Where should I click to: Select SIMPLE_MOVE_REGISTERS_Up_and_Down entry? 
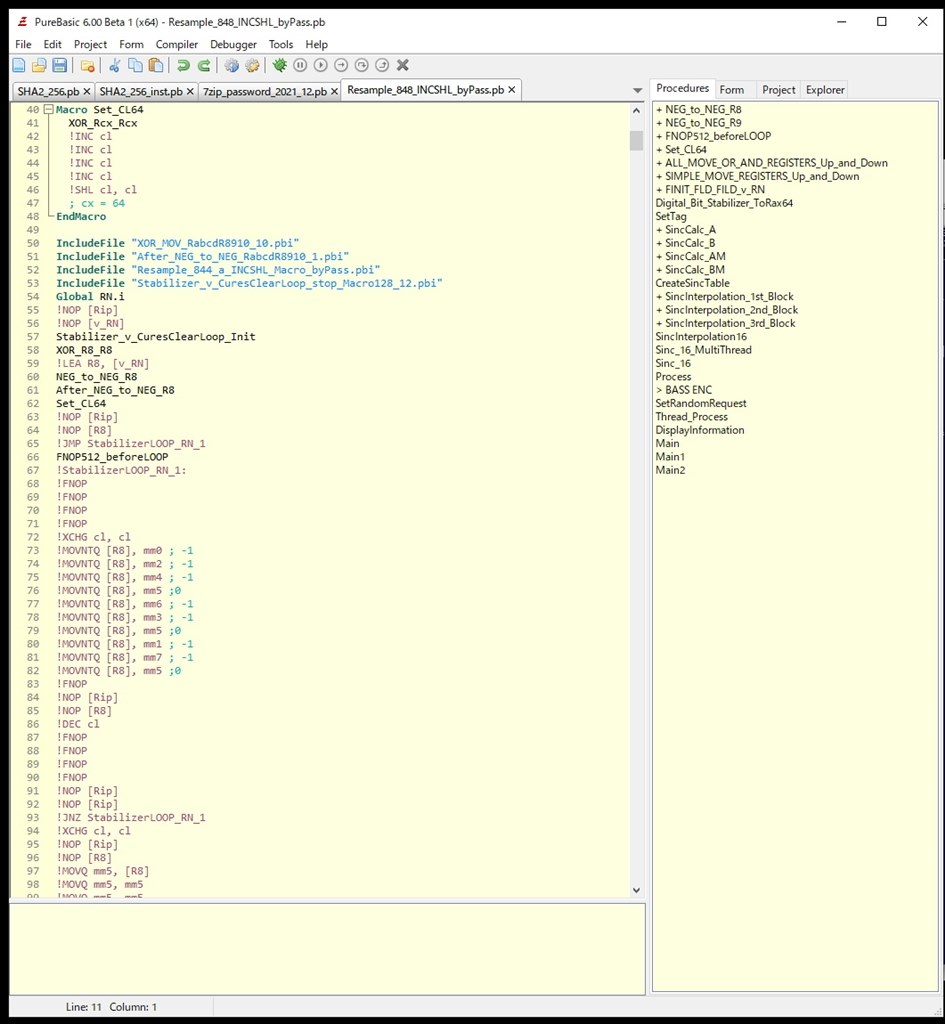click(758, 176)
